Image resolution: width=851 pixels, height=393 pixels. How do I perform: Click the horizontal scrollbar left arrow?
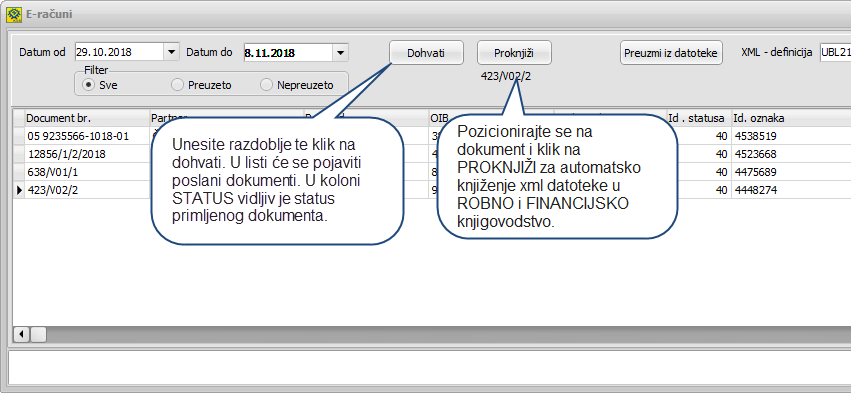pyautogui.click(x=21, y=334)
